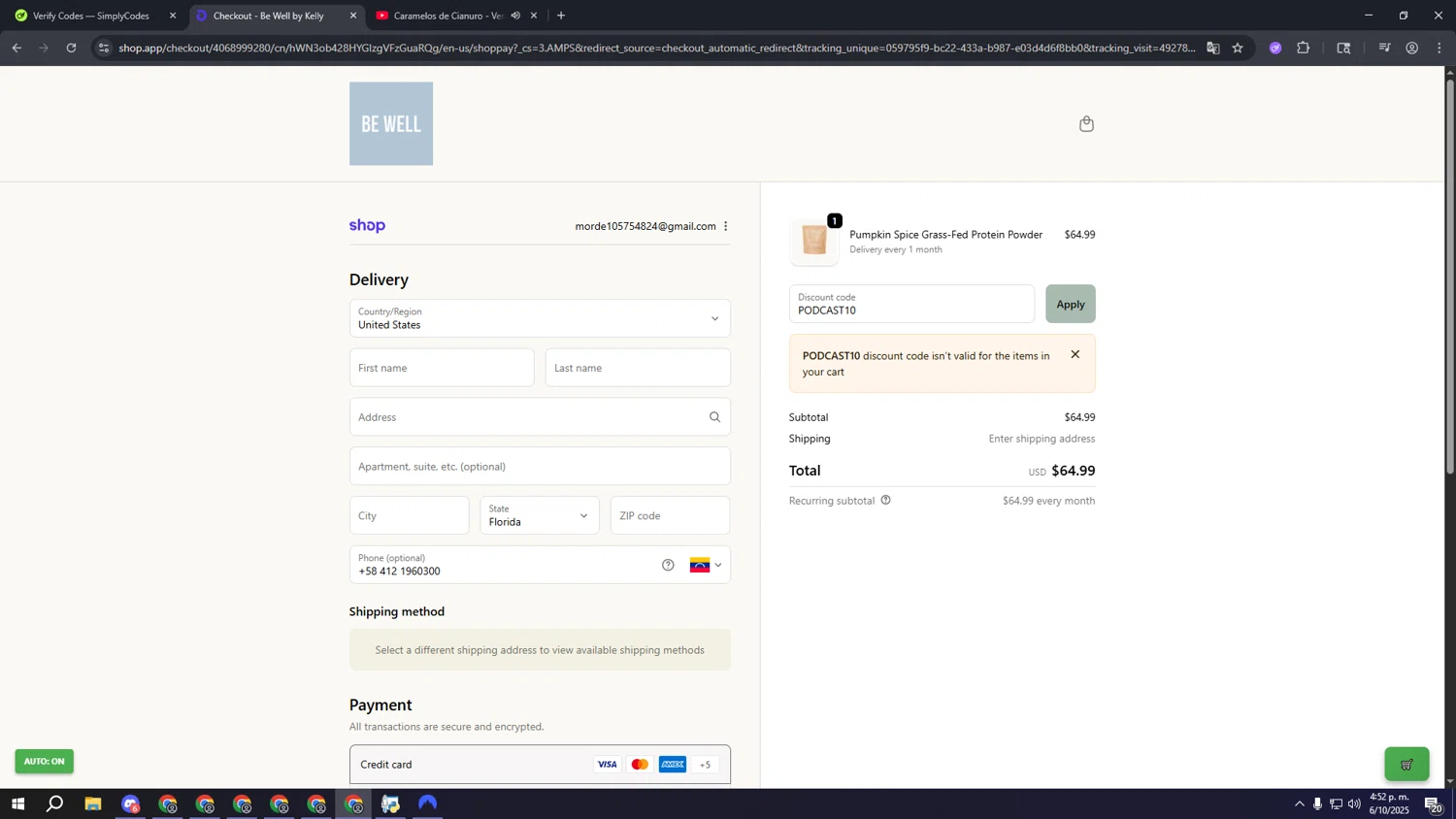Image resolution: width=1456 pixels, height=819 pixels.
Task: Open the Windows Start menu
Action: [17, 803]
